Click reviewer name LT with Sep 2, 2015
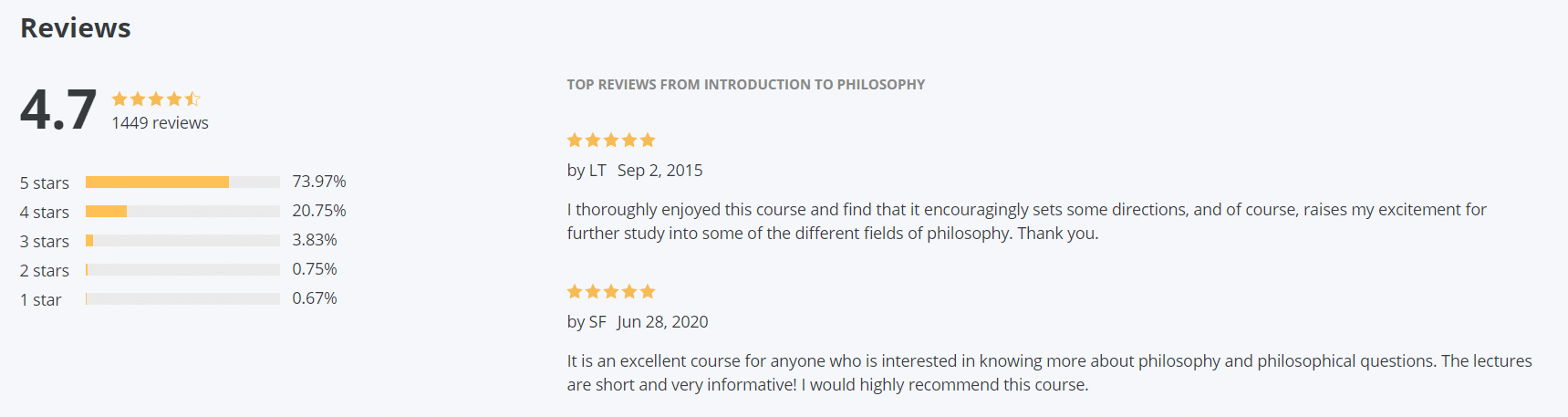 point(634,170)
